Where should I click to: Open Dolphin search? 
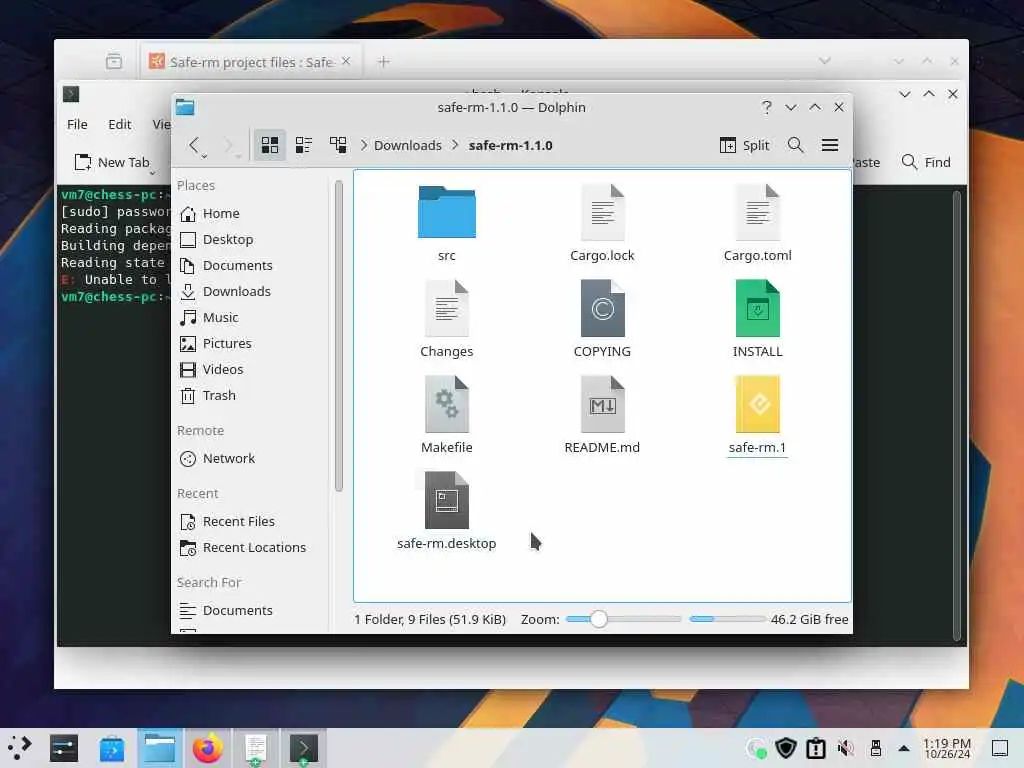click(x=795, y=145)
